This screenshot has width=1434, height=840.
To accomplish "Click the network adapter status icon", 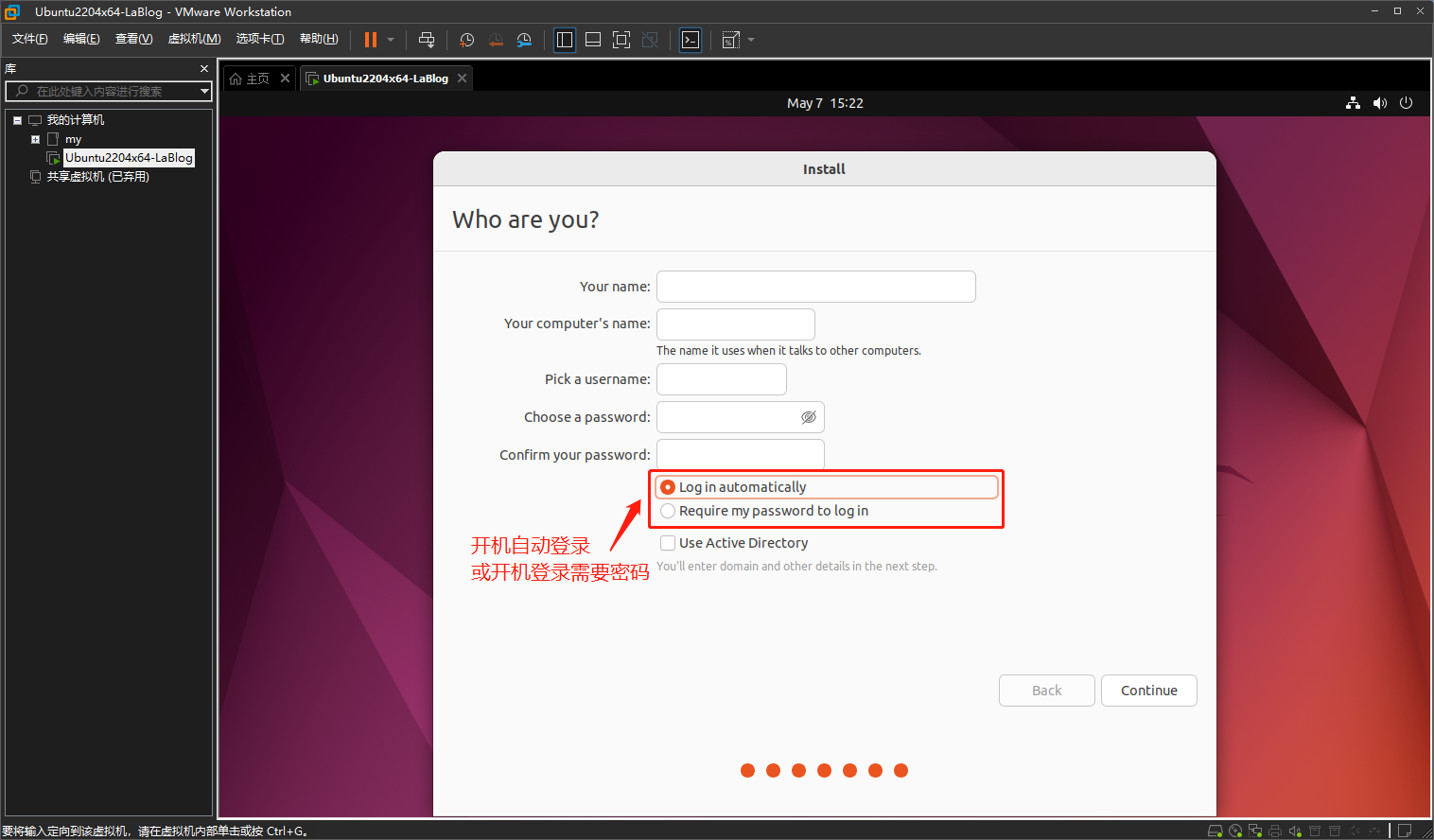I will coord(1255,831).
